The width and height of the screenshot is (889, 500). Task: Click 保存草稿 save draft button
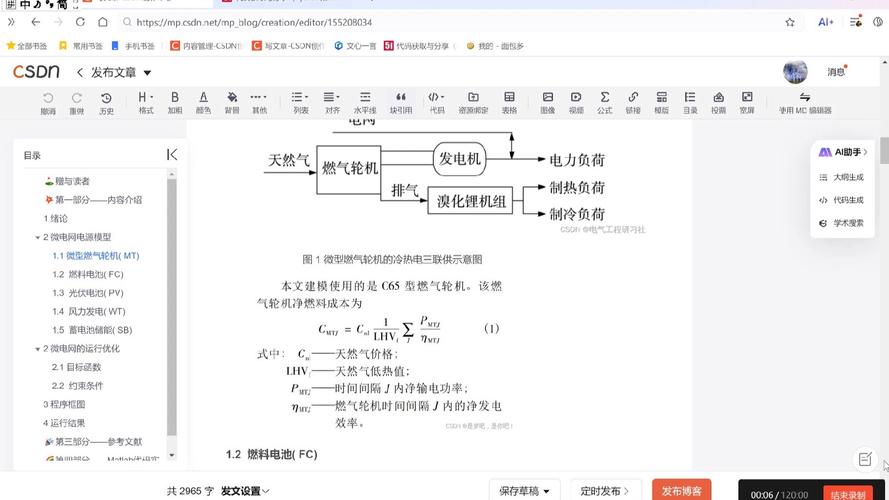click(524, 491)
